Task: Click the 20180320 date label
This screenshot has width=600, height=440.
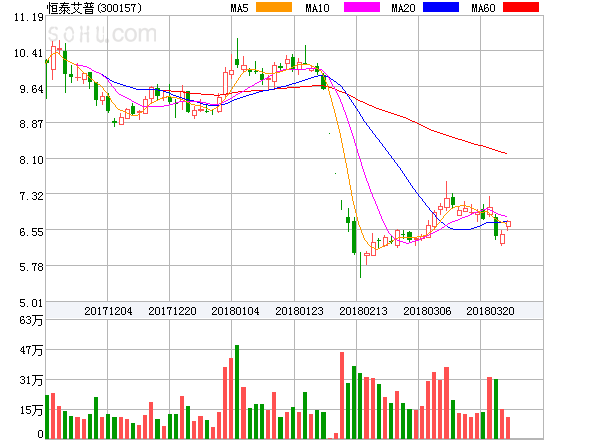Action: pyautogui.click(x=490, y=311)
